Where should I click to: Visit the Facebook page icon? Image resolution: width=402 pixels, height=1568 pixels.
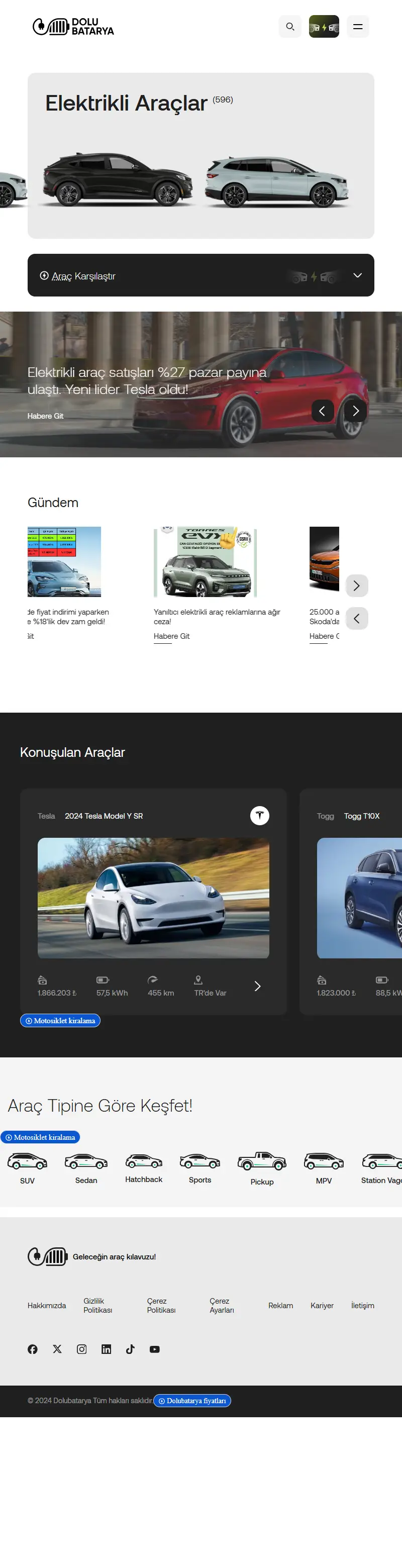pyautogui.click(x=33, y=1349)
